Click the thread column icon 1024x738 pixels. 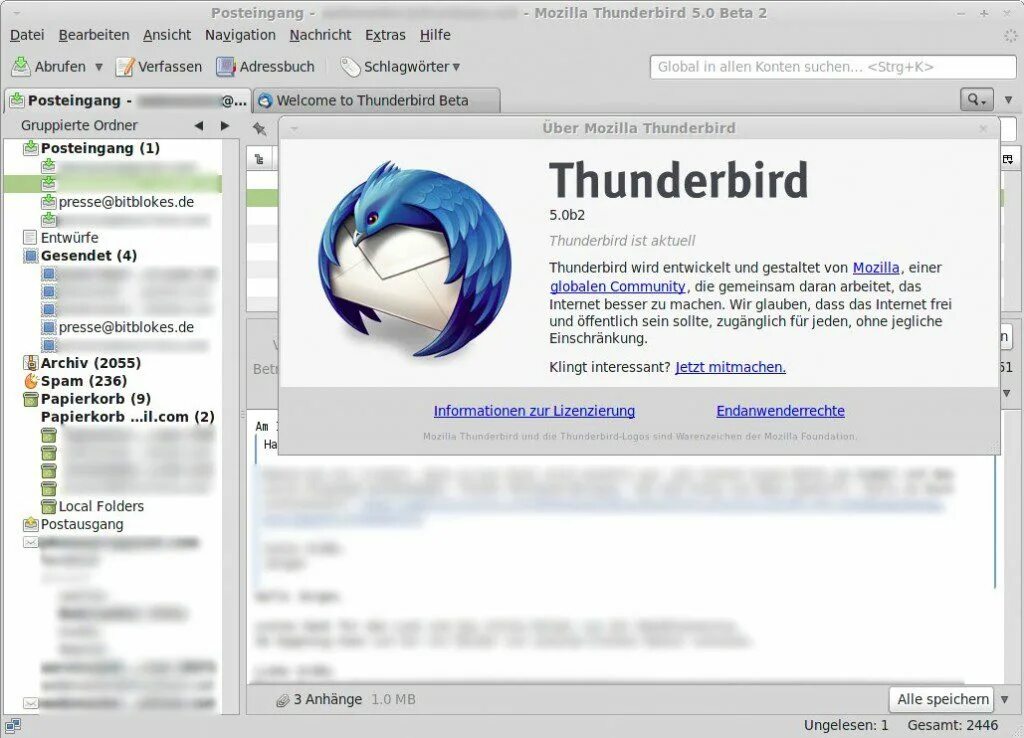[259, 159]
